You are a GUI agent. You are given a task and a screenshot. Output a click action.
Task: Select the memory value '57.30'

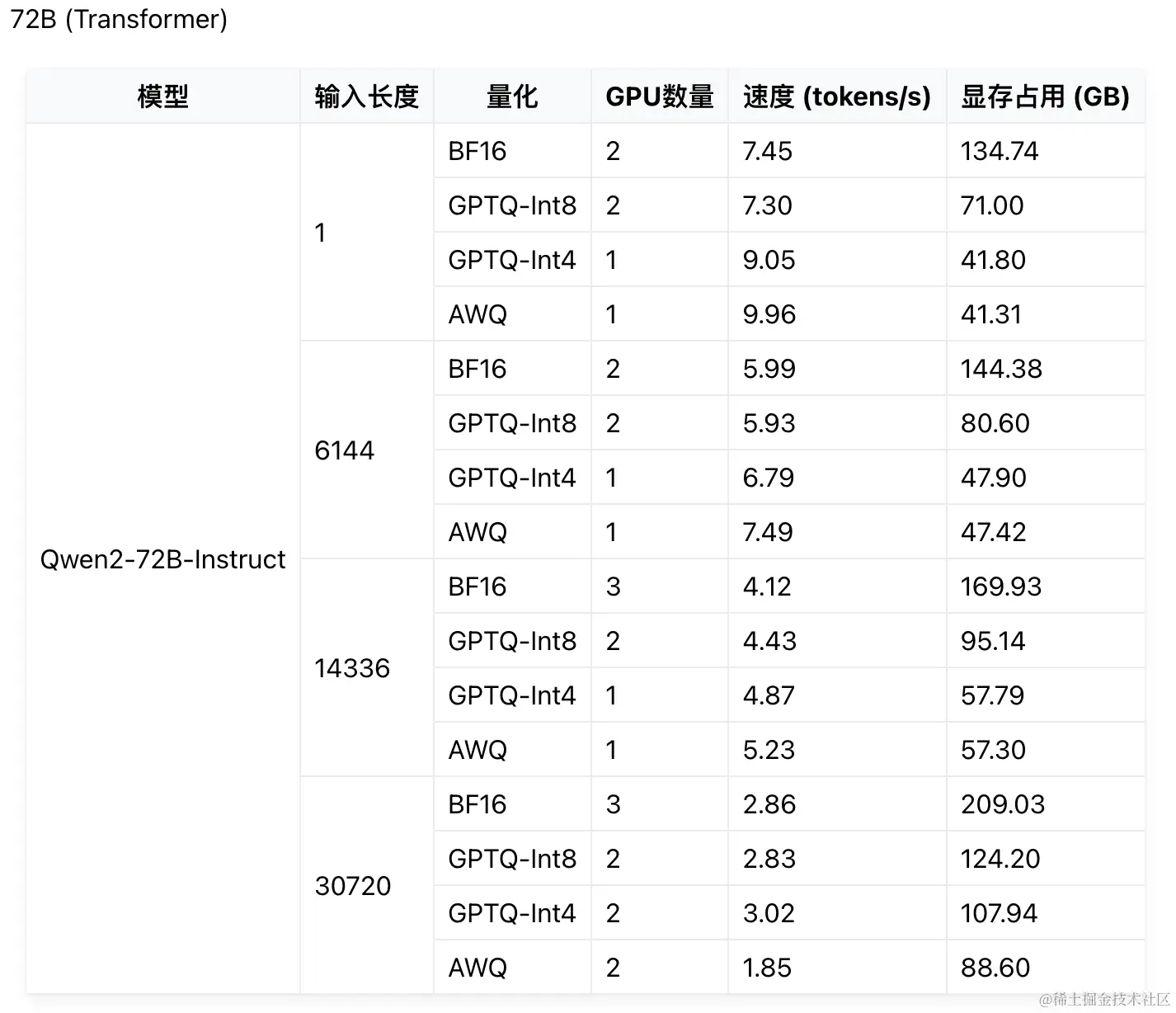coord(993,750)
